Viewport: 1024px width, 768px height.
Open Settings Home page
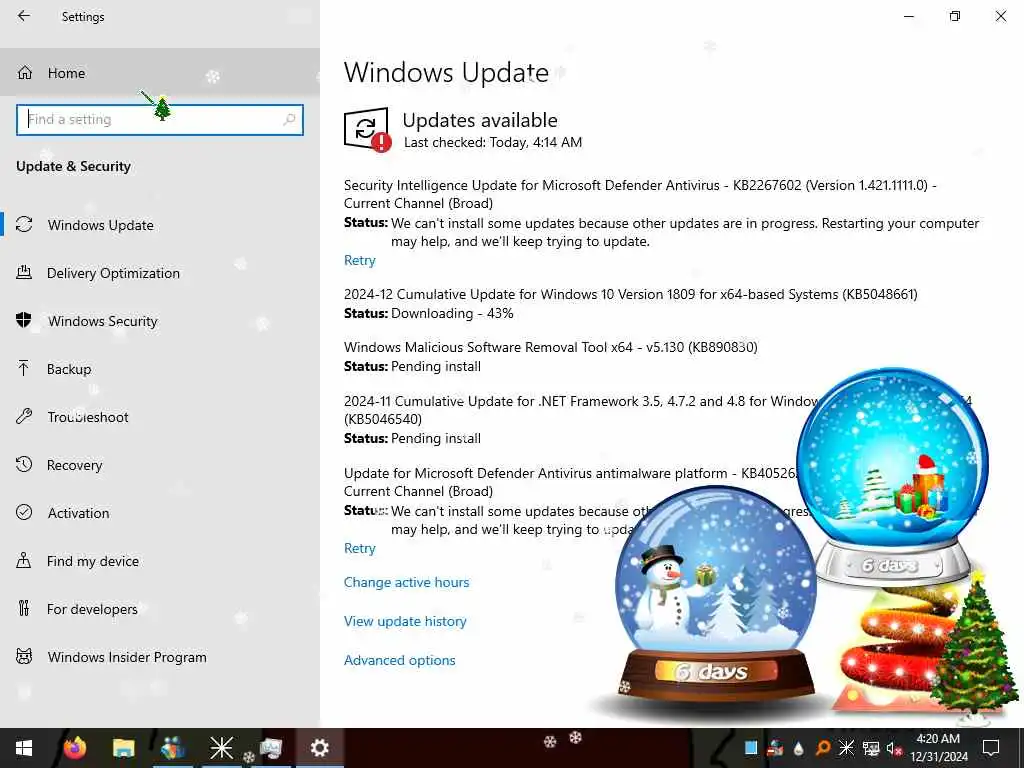pyautogui.click(x=160, y=72)
